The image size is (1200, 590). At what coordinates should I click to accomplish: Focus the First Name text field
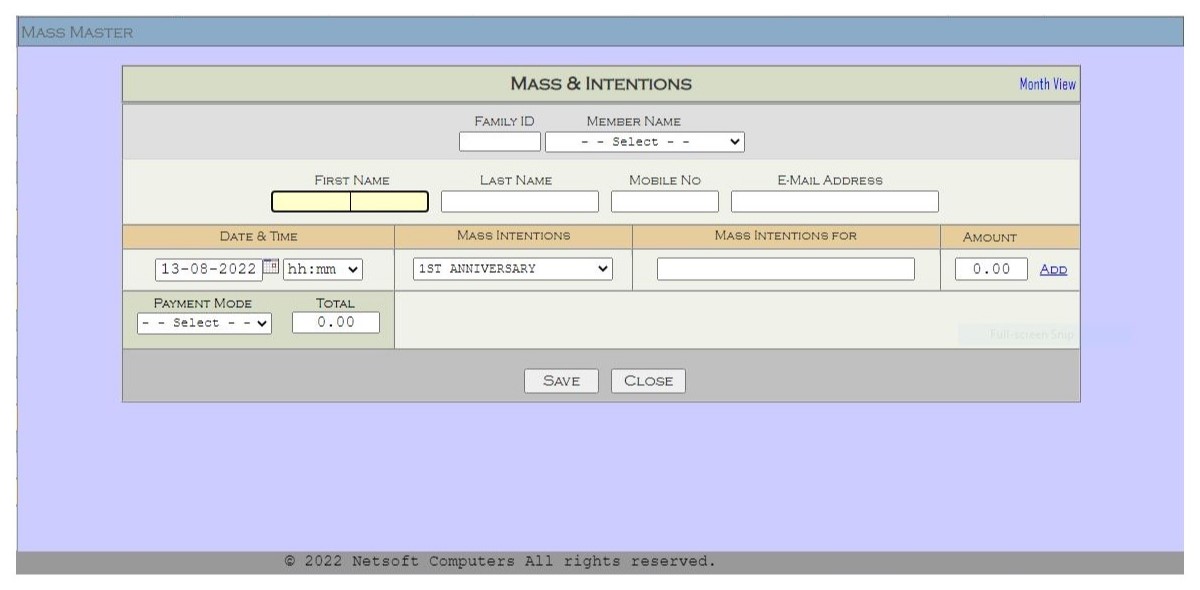click(349, 202)
